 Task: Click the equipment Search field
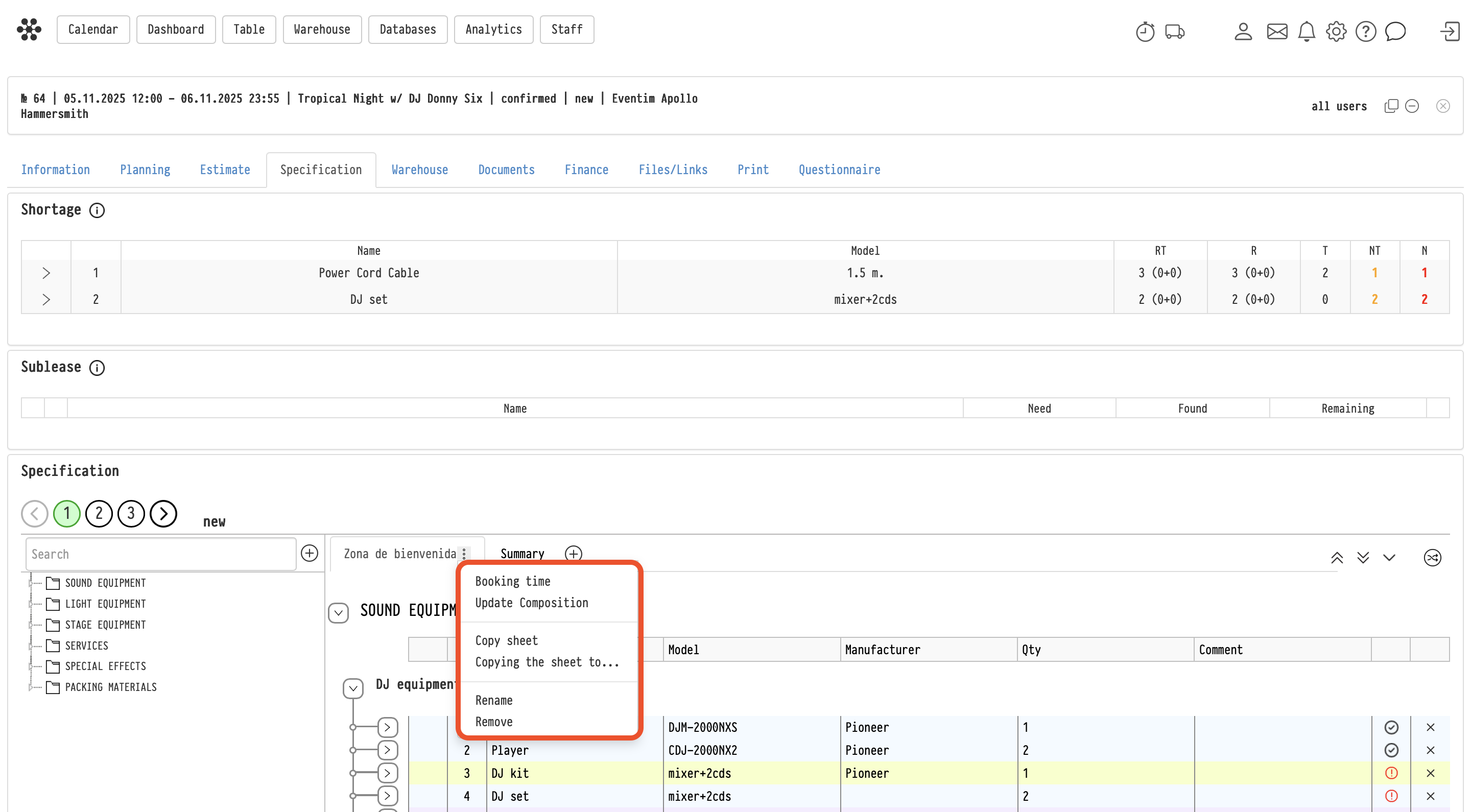160,554
